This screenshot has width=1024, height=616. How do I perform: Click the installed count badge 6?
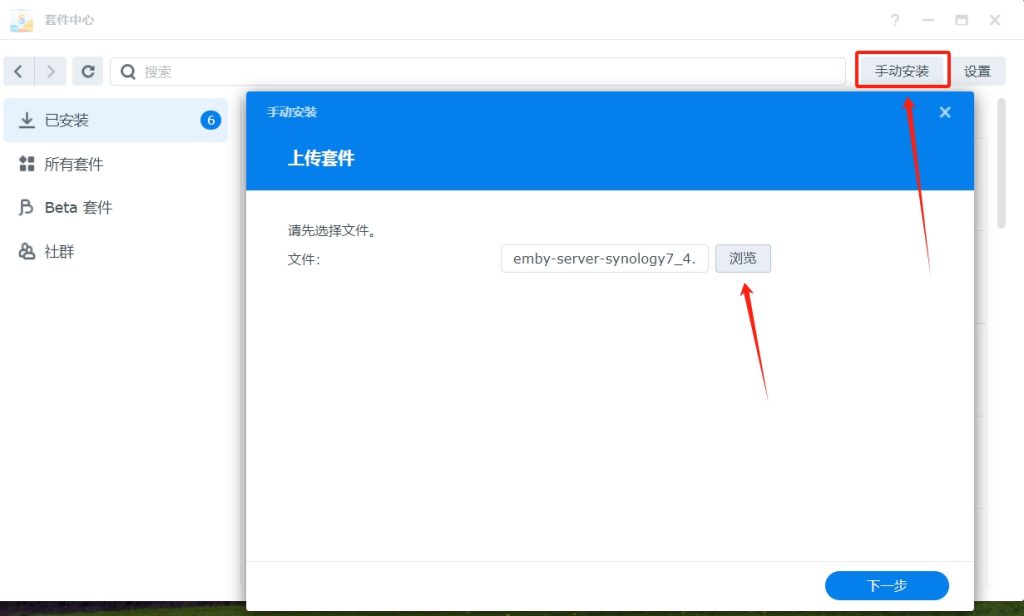point(210,120)
